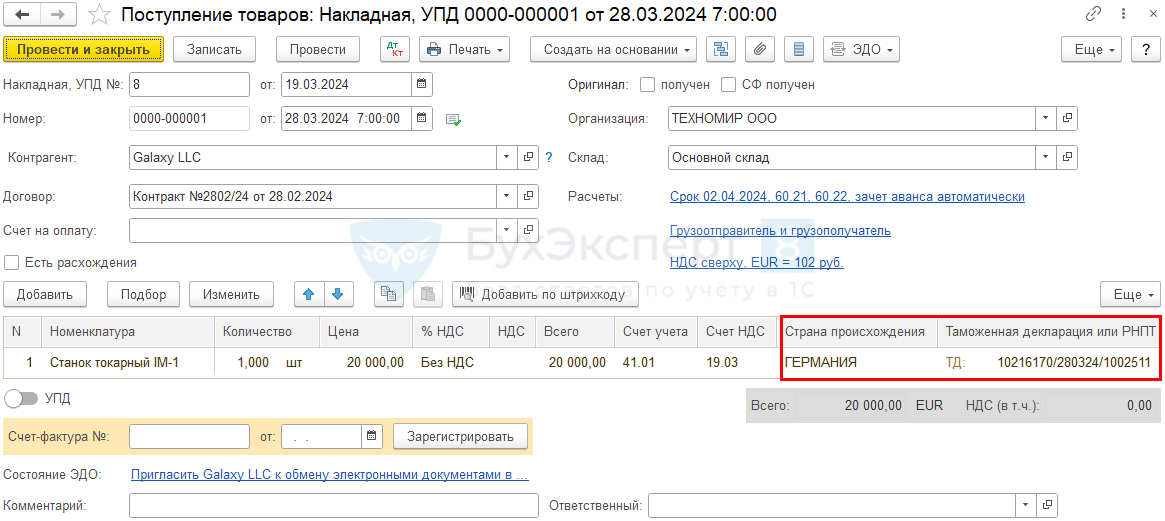Screen dimensions: 1165x521
Task: Tick the Есть расхождения checkbox
Action: 12,263
